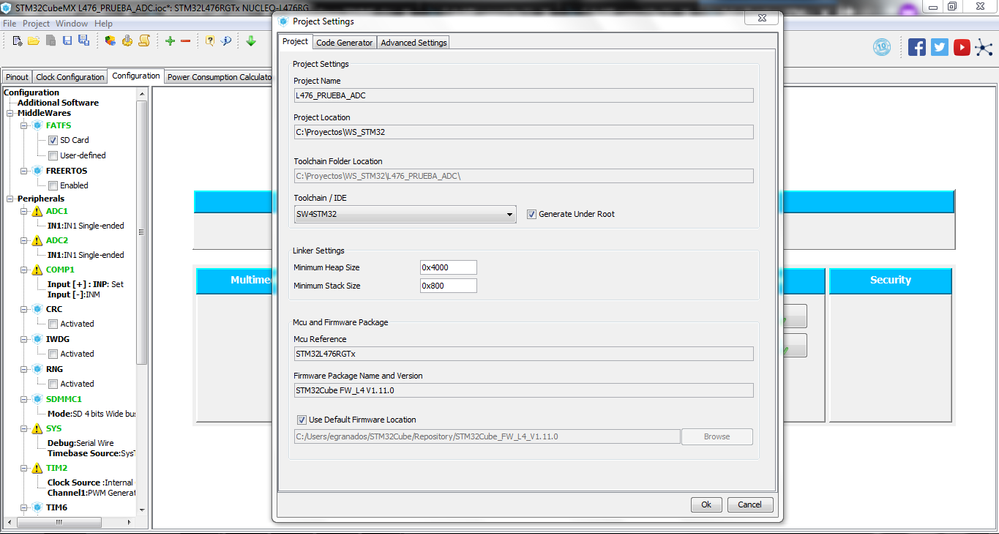
Task: Click the Minimum Stack Size field
Action: tap(448, 286)
